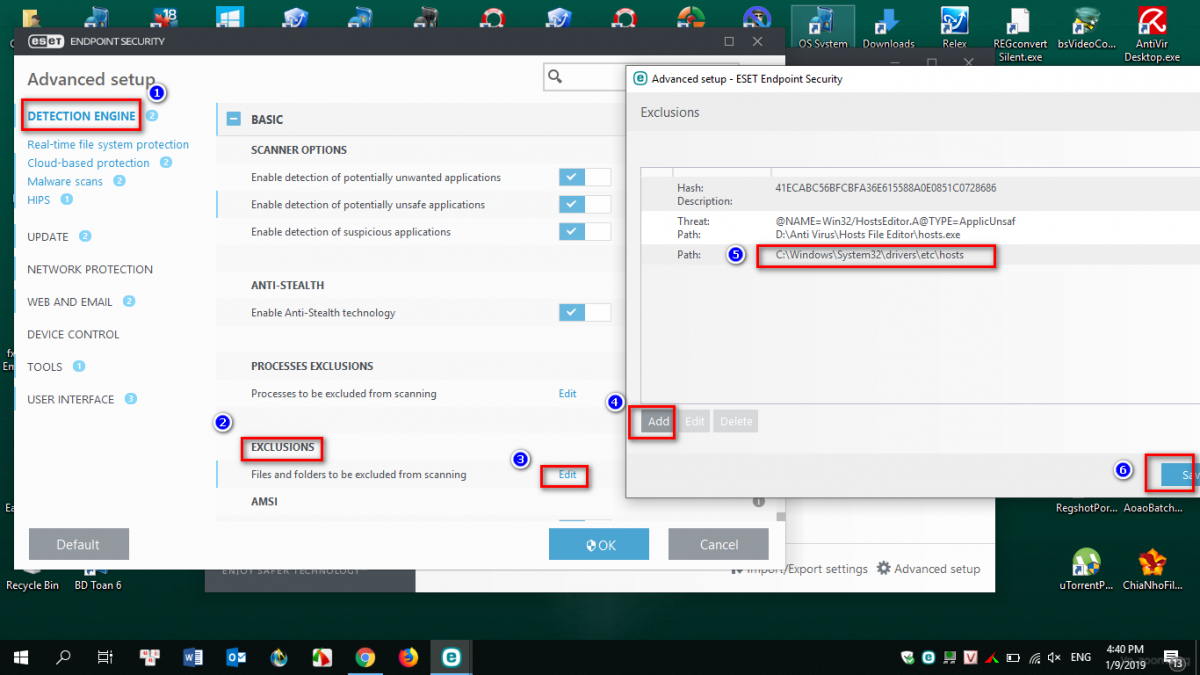The width and height of the screenshot is (1200, 675).
Task: Select the C:\Windows hosts path exclusion row
Action: pos(868,256)
